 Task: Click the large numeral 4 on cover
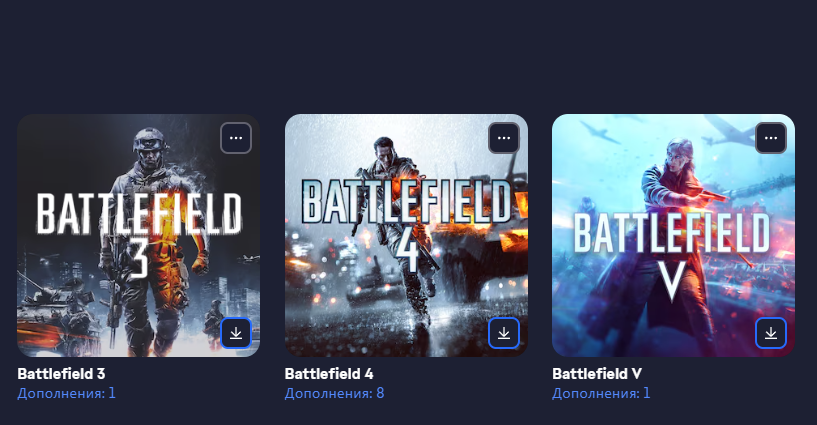406,251
